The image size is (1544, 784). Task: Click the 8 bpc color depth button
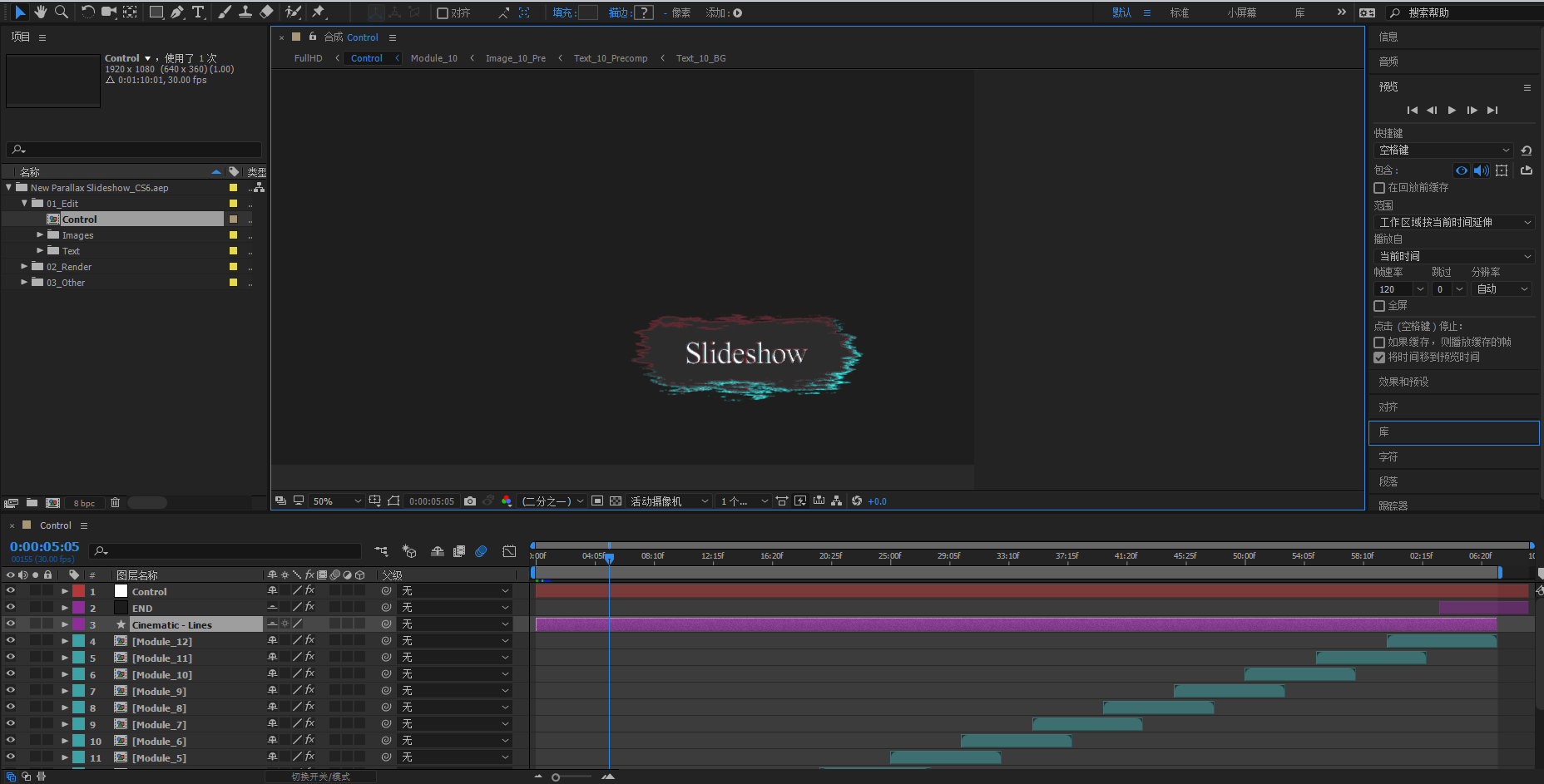[x=84, y=503]
